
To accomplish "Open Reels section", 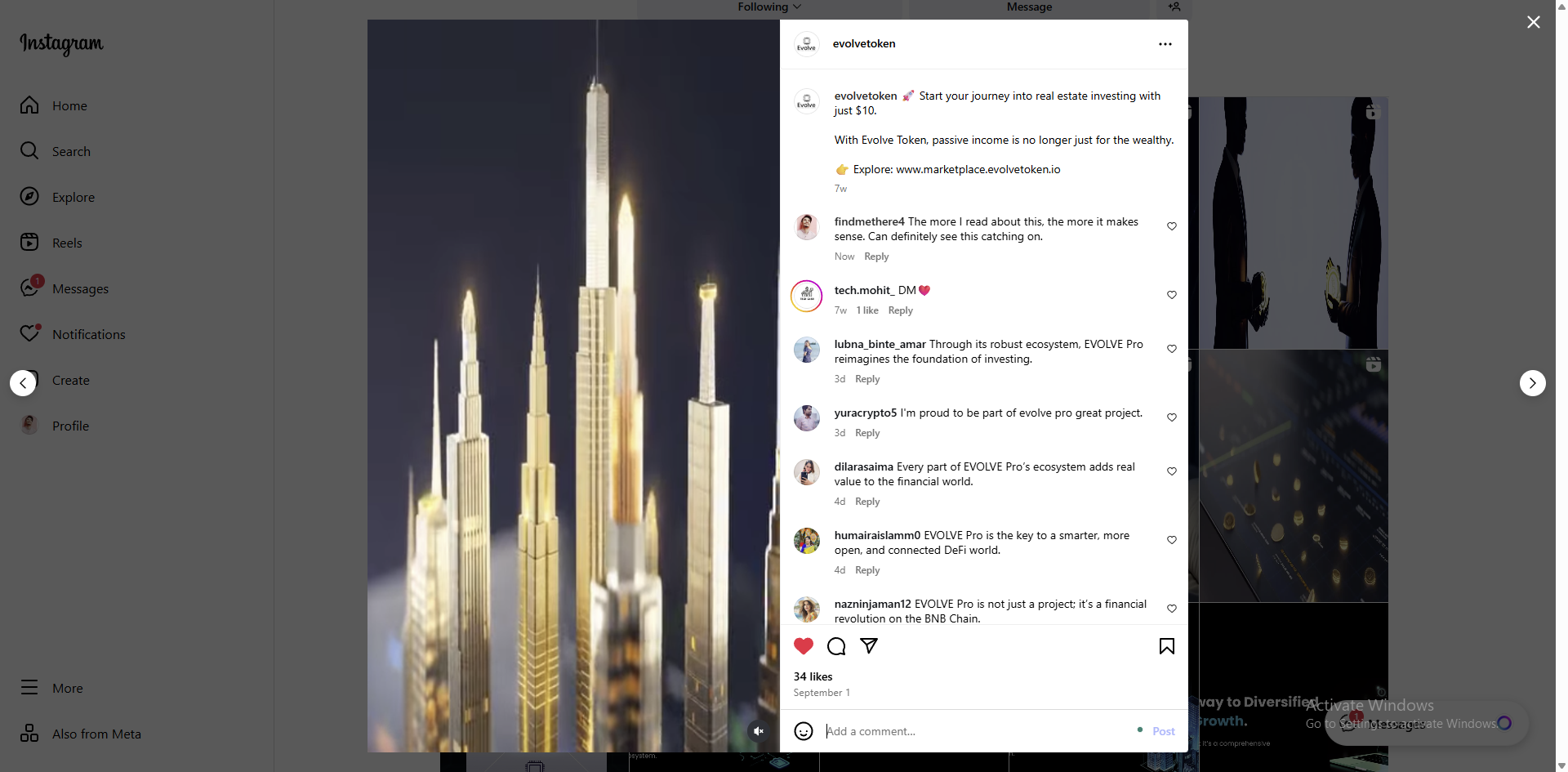I will click(x=51, y=243).
